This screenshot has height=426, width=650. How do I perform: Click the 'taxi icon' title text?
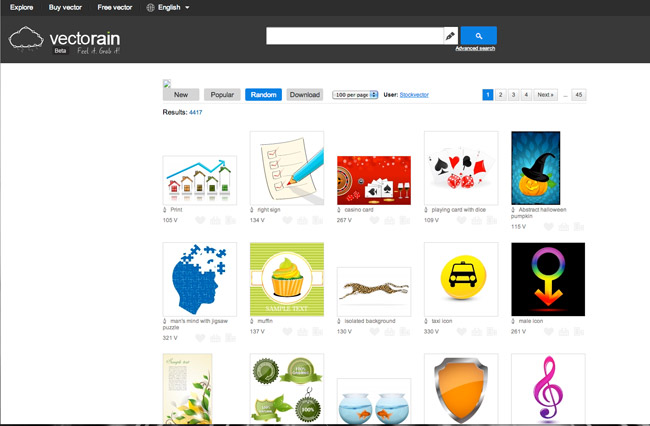(442, 321)
